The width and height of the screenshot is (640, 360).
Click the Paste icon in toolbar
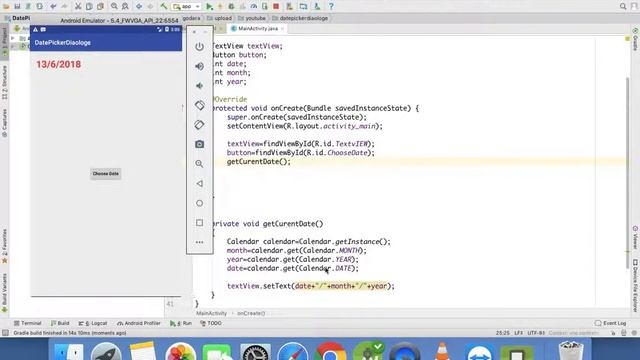pyautogui.click(x=100, y=6)
